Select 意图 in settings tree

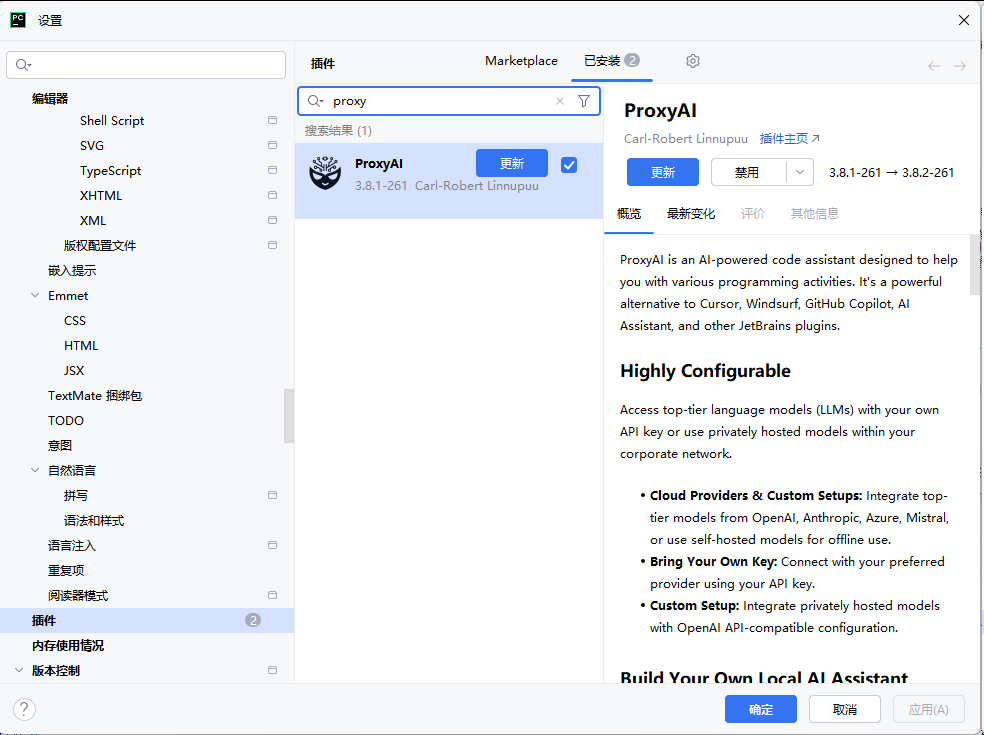(x=60, y=446)
